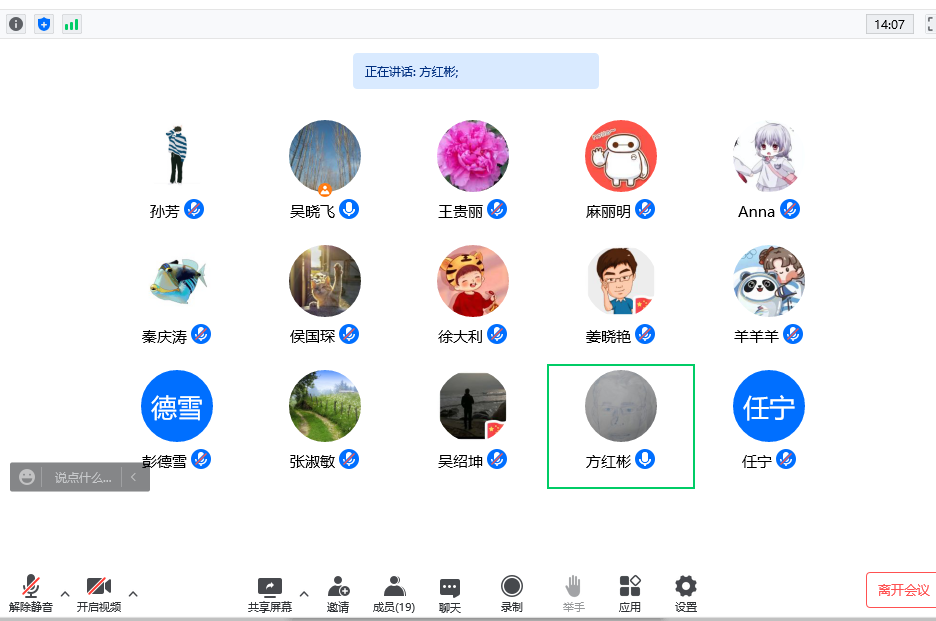Expand share options arrow next to 共享屏幕

304,594
